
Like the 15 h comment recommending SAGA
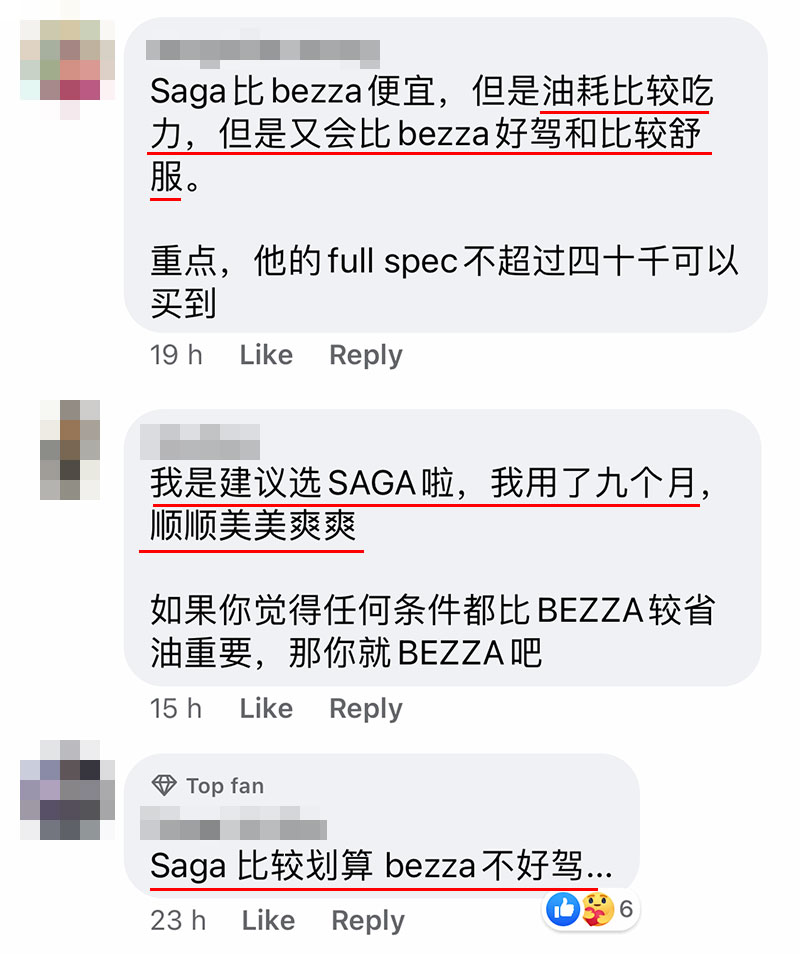[266, 708]
